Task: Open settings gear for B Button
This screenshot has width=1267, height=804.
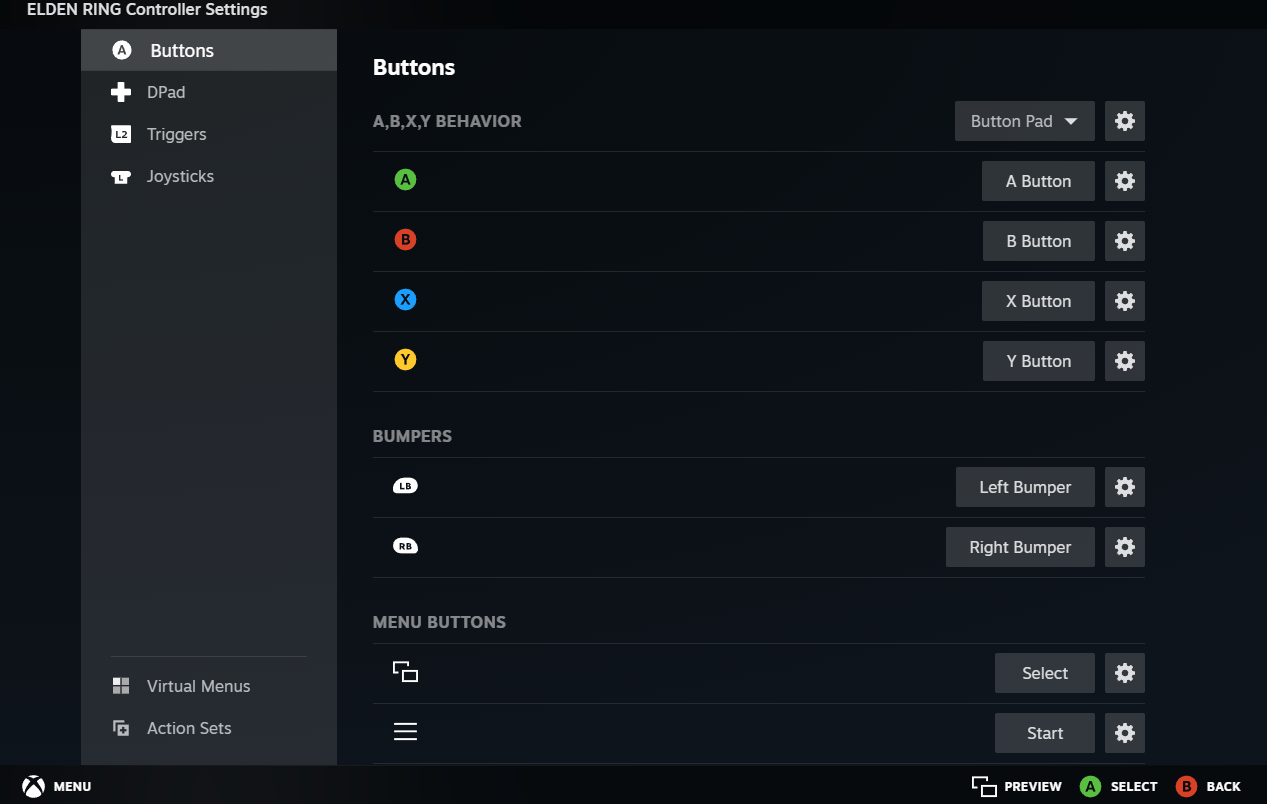Action: pos(1125,241)
